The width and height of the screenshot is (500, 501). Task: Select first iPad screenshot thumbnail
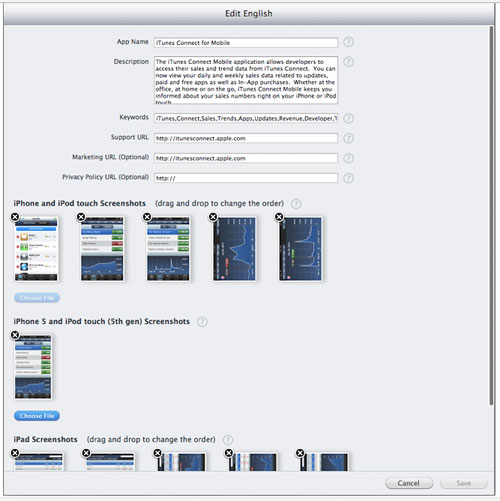coord(39,462)
